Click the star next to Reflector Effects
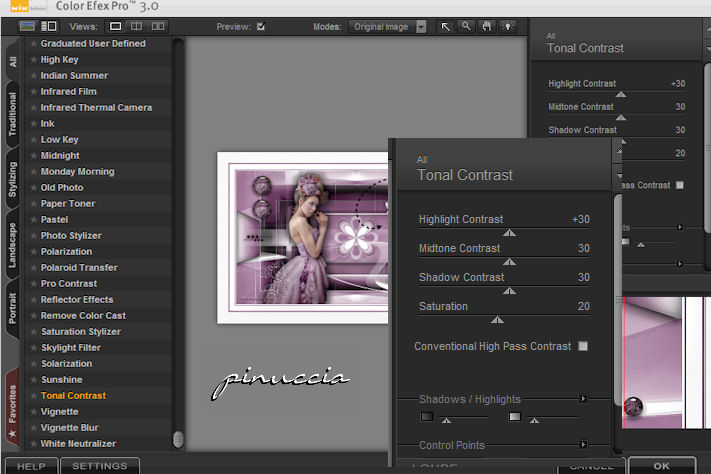 point(34,299)
